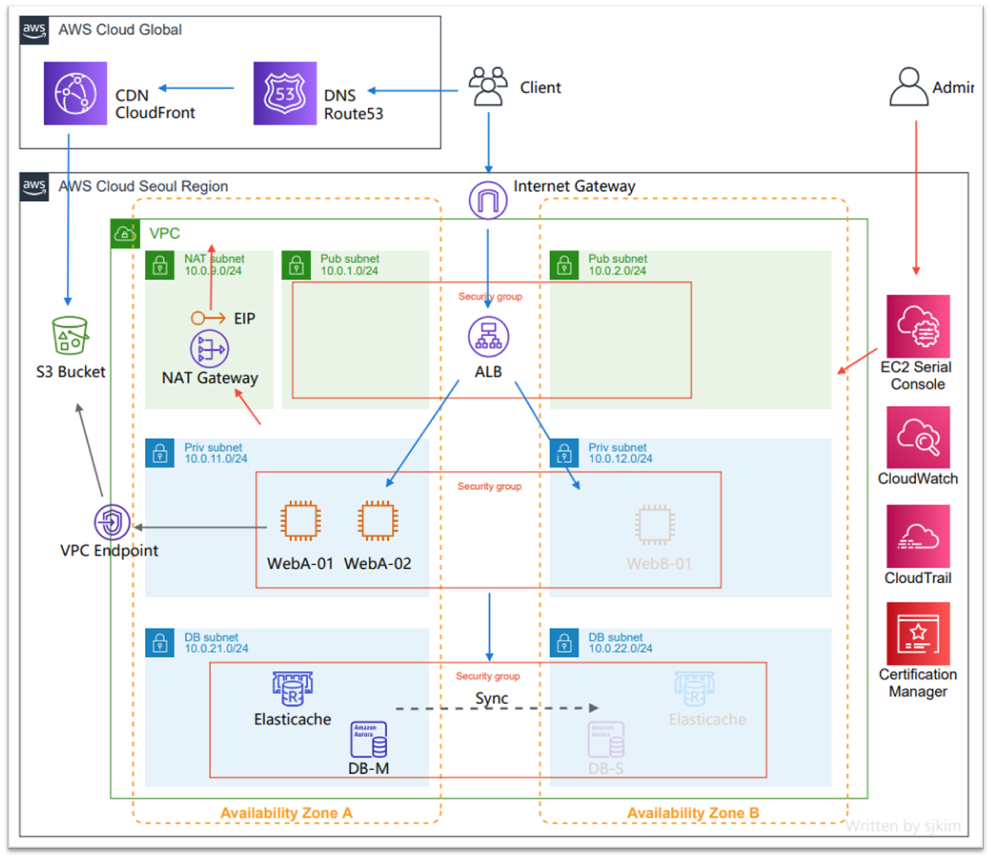This screenshot has height=859, width=991.
Task: Click the WebA-02 instance icon
Action: click(376, 522)
